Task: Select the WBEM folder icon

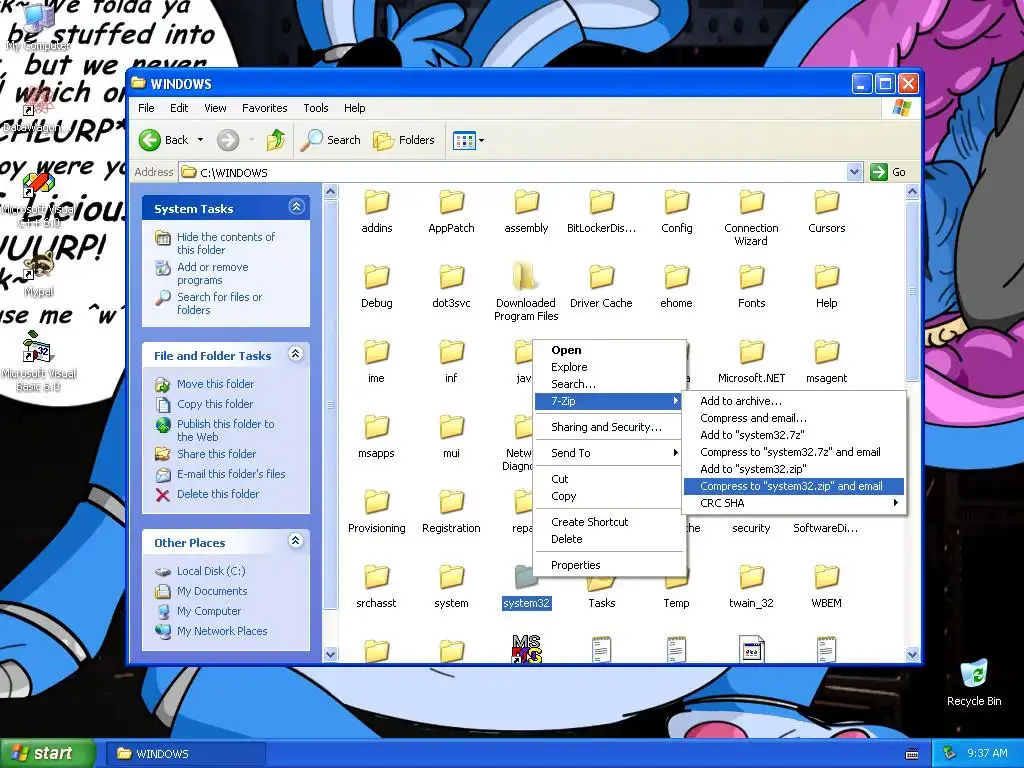Action: point(827,578)
